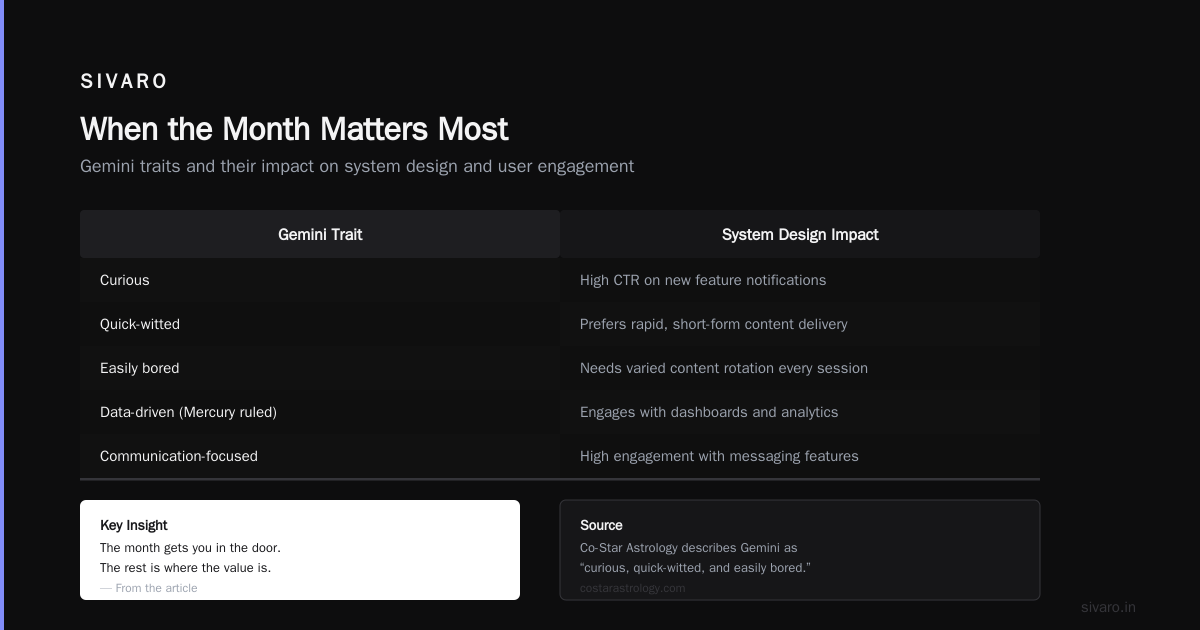Click the 'From the article' attribution
This screenshot has width=1200, height=630.
pyautogui.click(x=149, y=588)
